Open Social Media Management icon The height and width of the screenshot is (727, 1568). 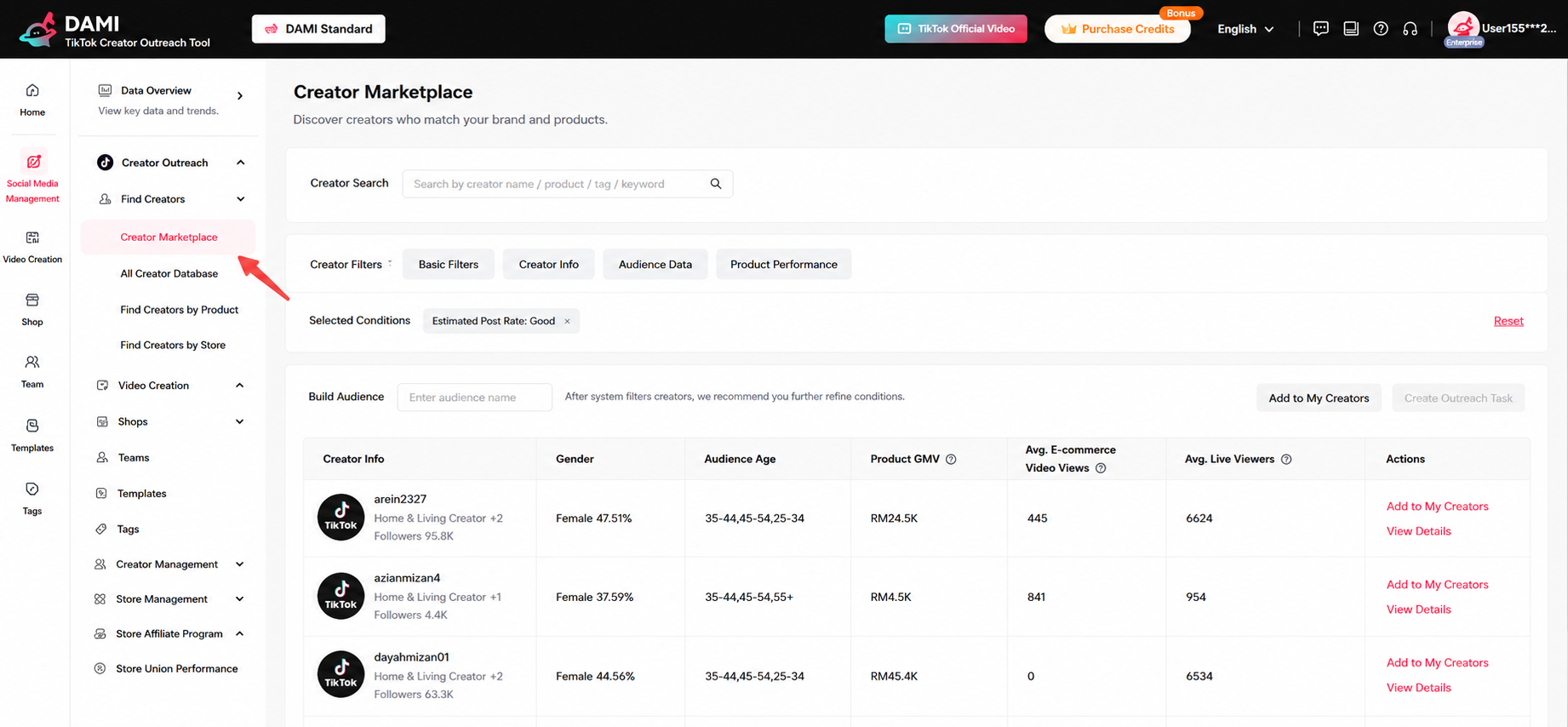pos(33,162)
